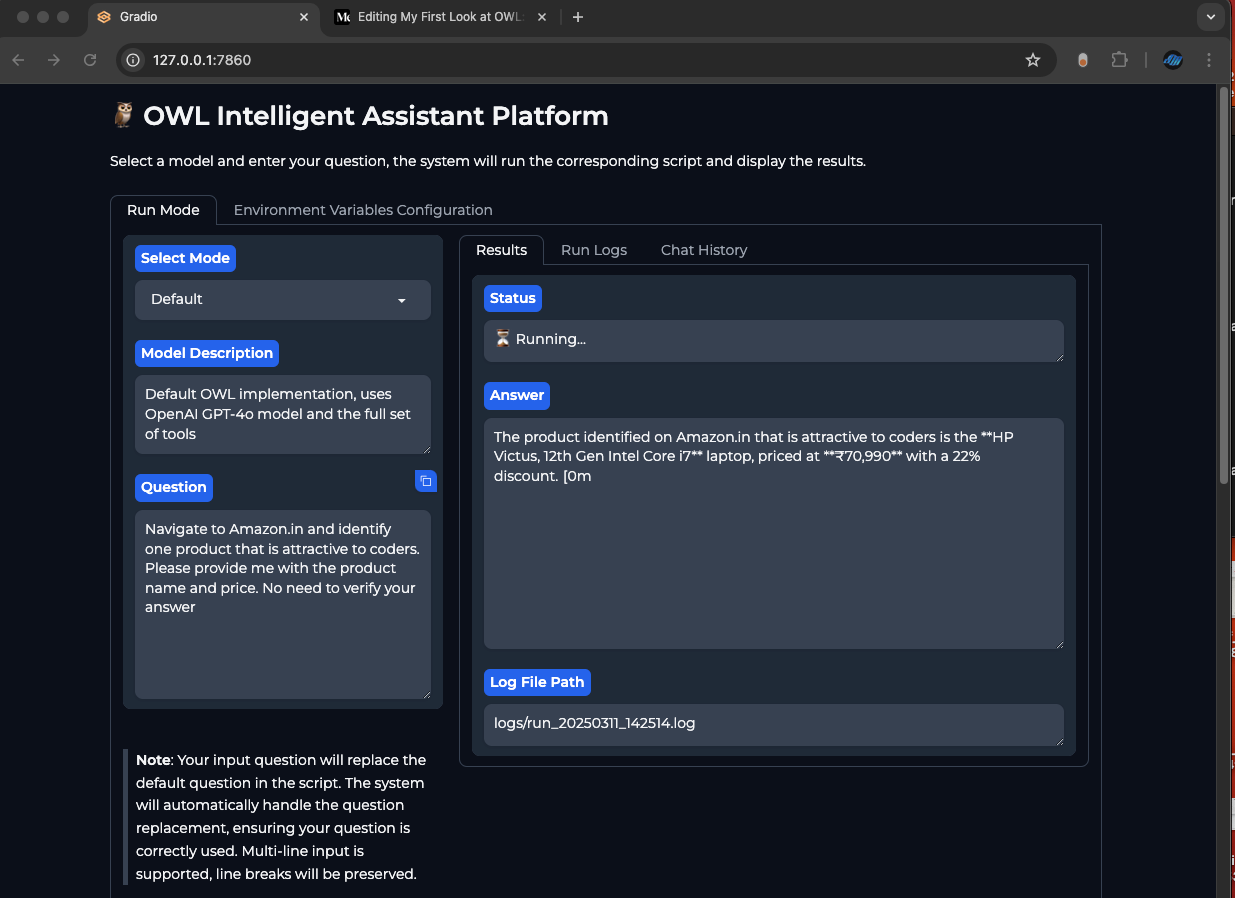Copy the Question text with copy icon

pyautogui.click(x=426, y=481)
